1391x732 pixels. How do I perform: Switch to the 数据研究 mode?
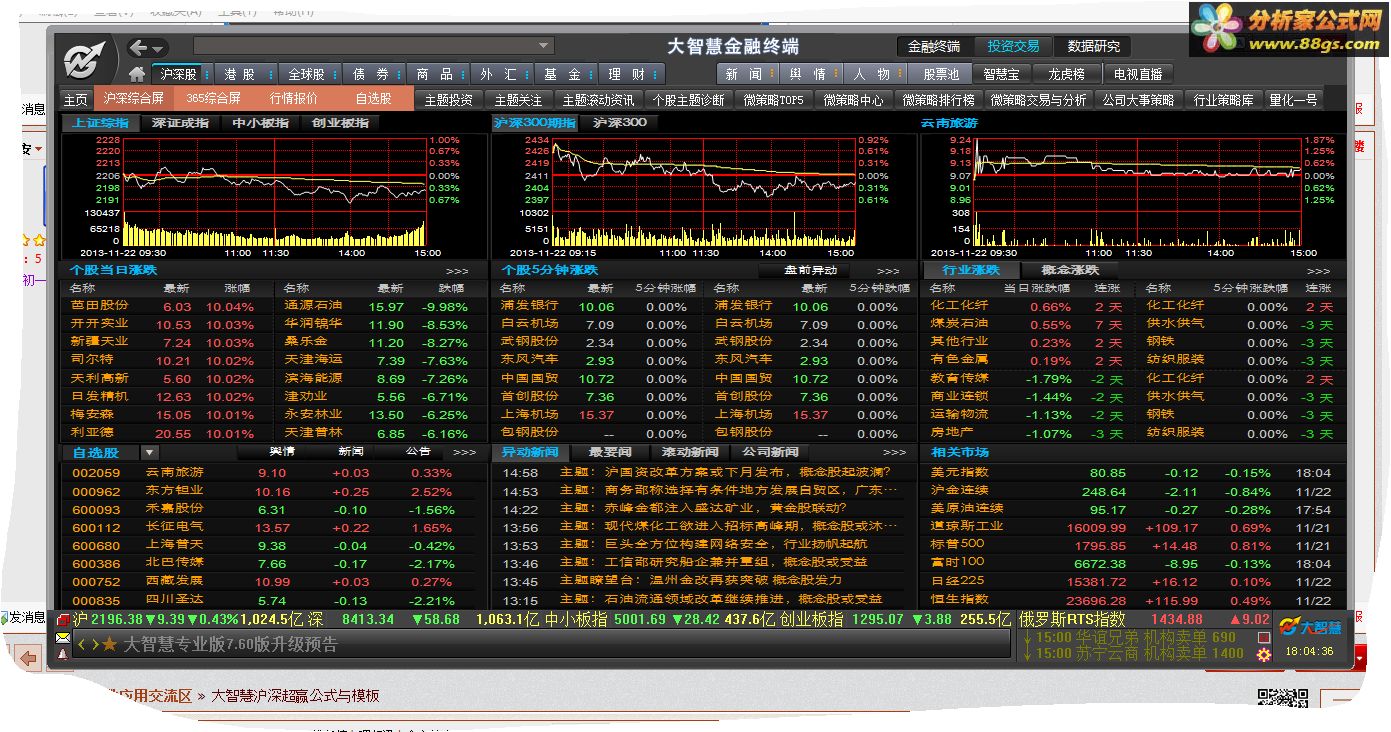[1093, 47]
